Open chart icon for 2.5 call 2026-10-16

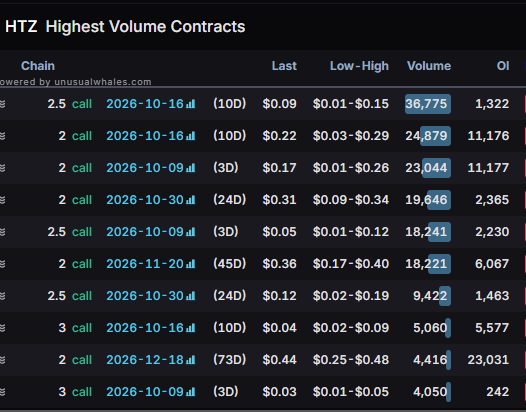click(x=191, y=104)
